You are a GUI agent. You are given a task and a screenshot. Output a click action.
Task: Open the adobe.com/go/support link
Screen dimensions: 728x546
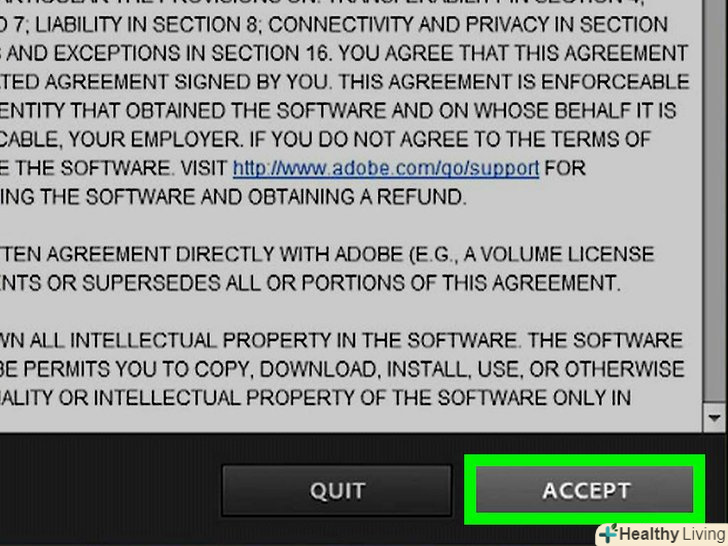386,168
